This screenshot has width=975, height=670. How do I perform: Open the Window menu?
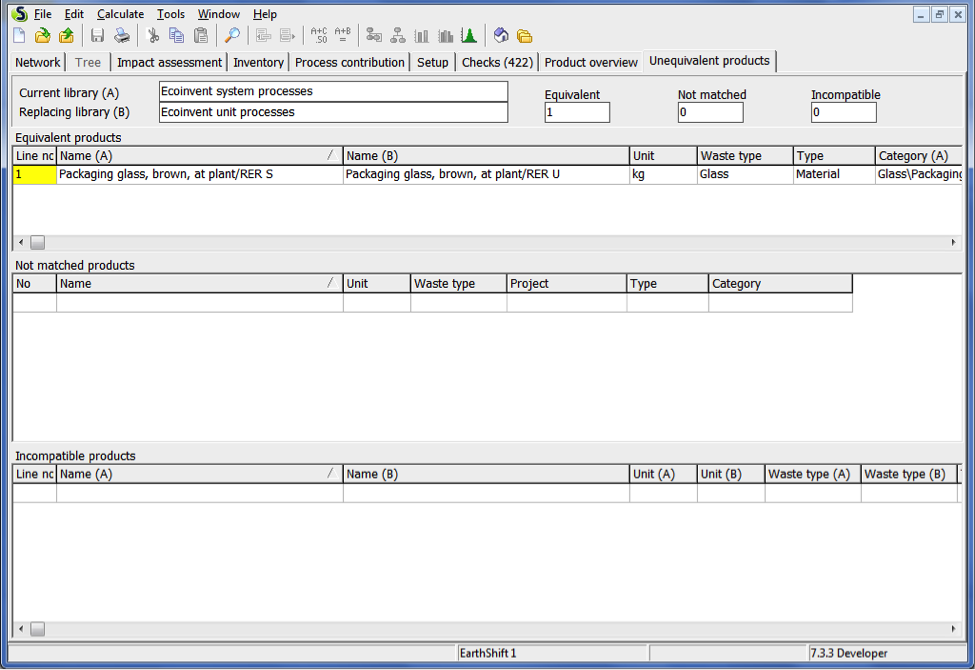click(218, 14)
